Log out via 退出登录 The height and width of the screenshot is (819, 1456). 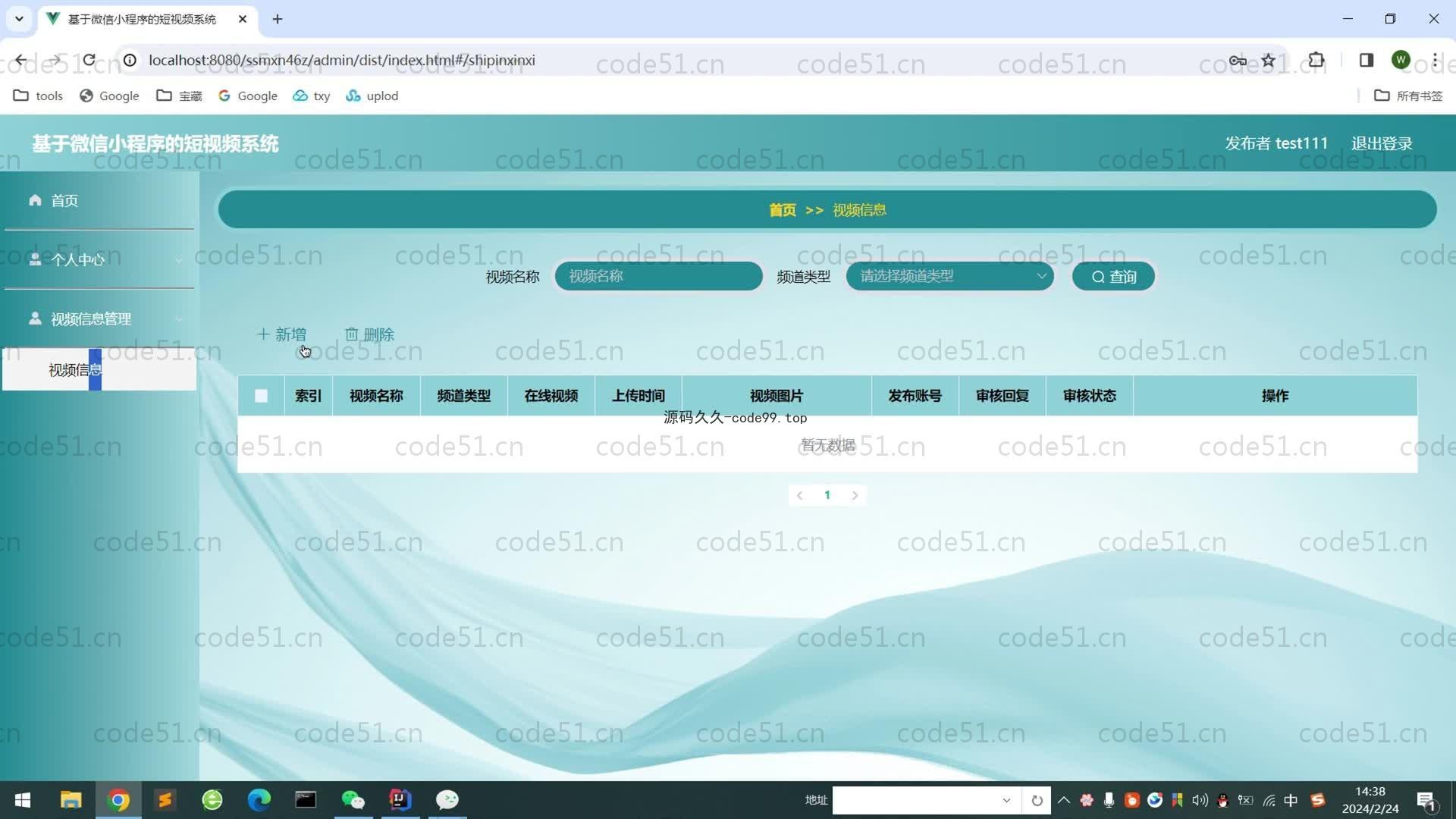(x=1382, y=143)
